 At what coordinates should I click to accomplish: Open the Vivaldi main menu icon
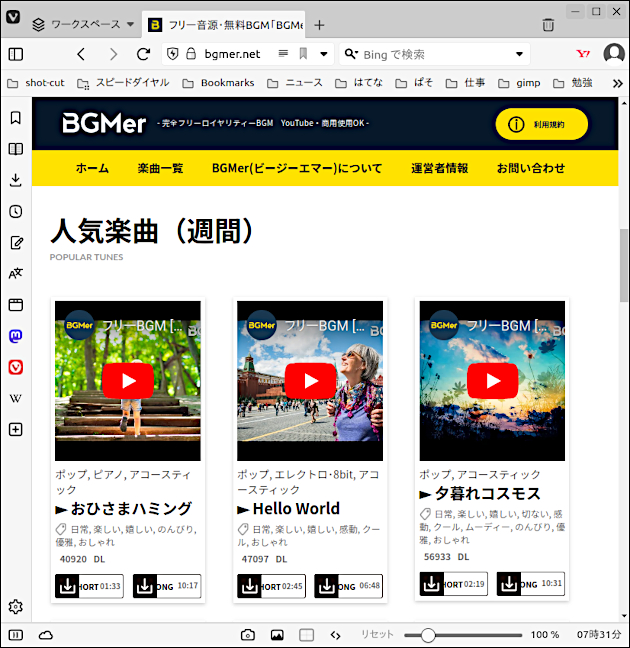pyautogui.click(x=13, y=17)
